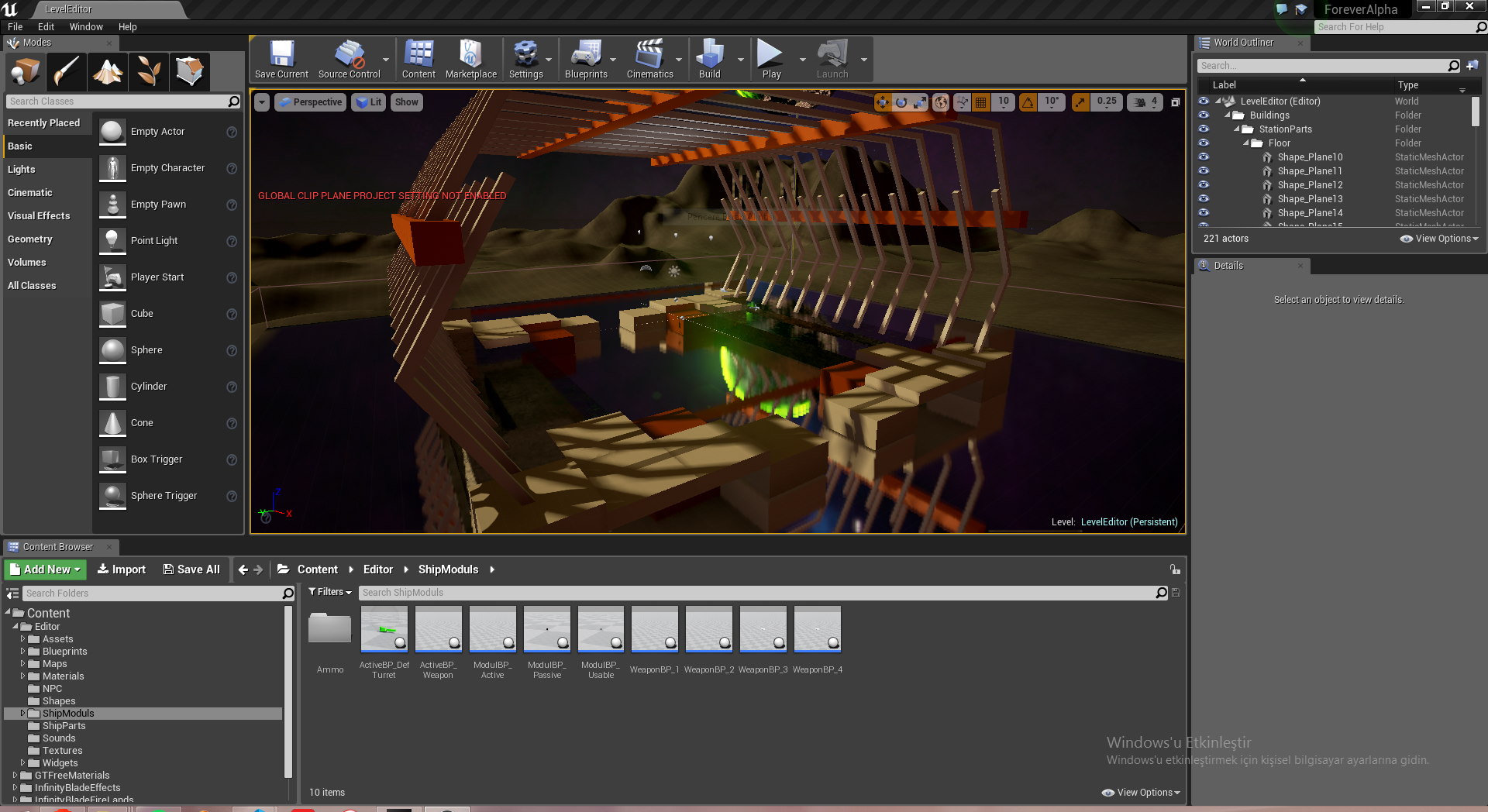
Task: Open Marketplace from toolbar
Action: 470,60
